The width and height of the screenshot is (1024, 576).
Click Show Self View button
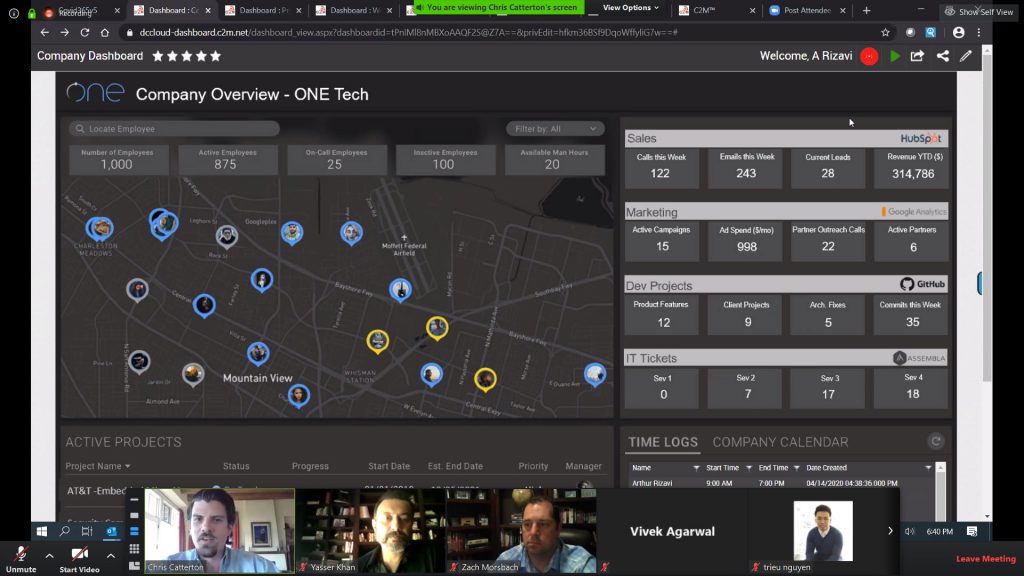pos(979,12)
